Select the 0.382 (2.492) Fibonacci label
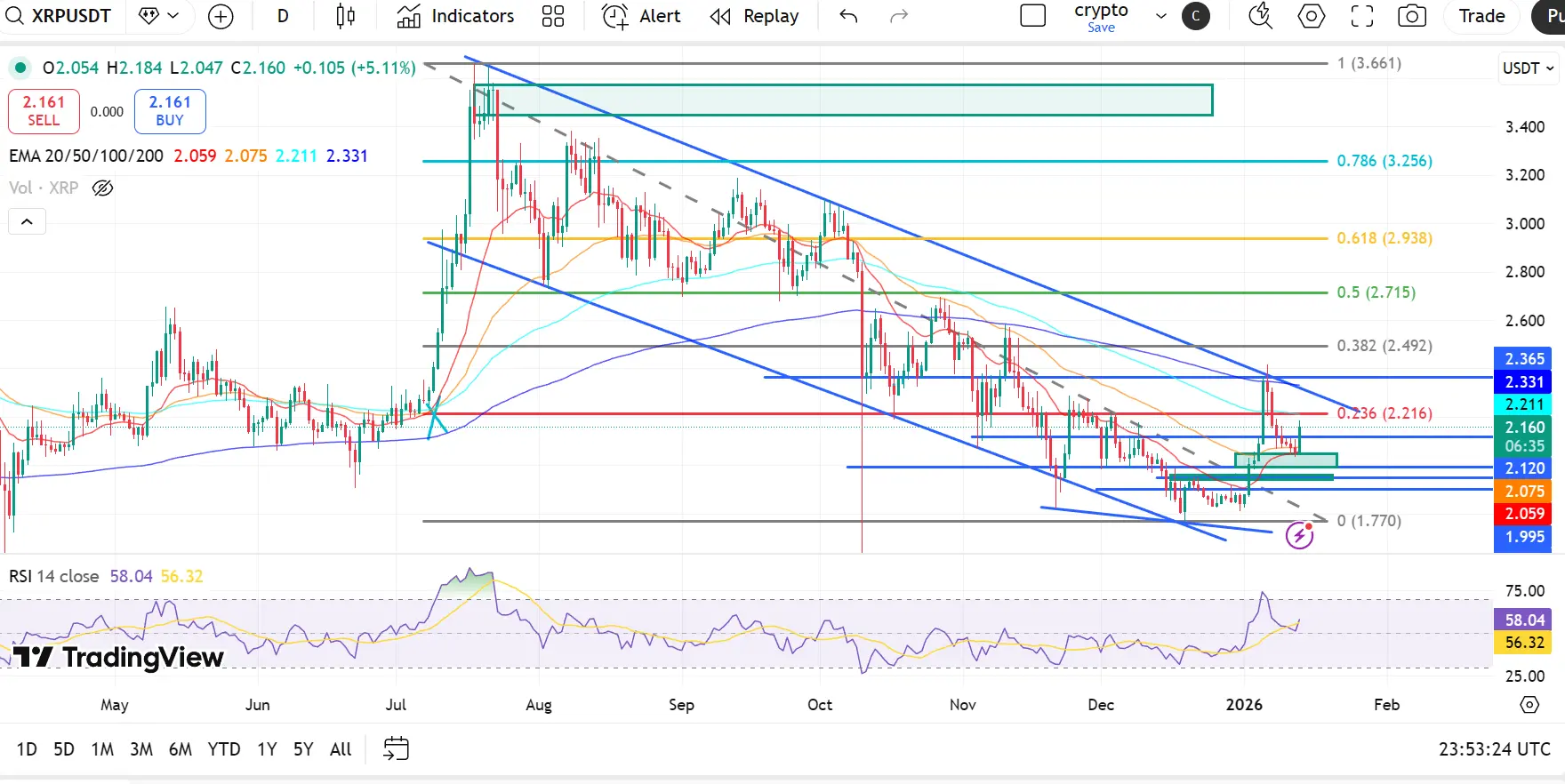 [x=1384, y=346]
